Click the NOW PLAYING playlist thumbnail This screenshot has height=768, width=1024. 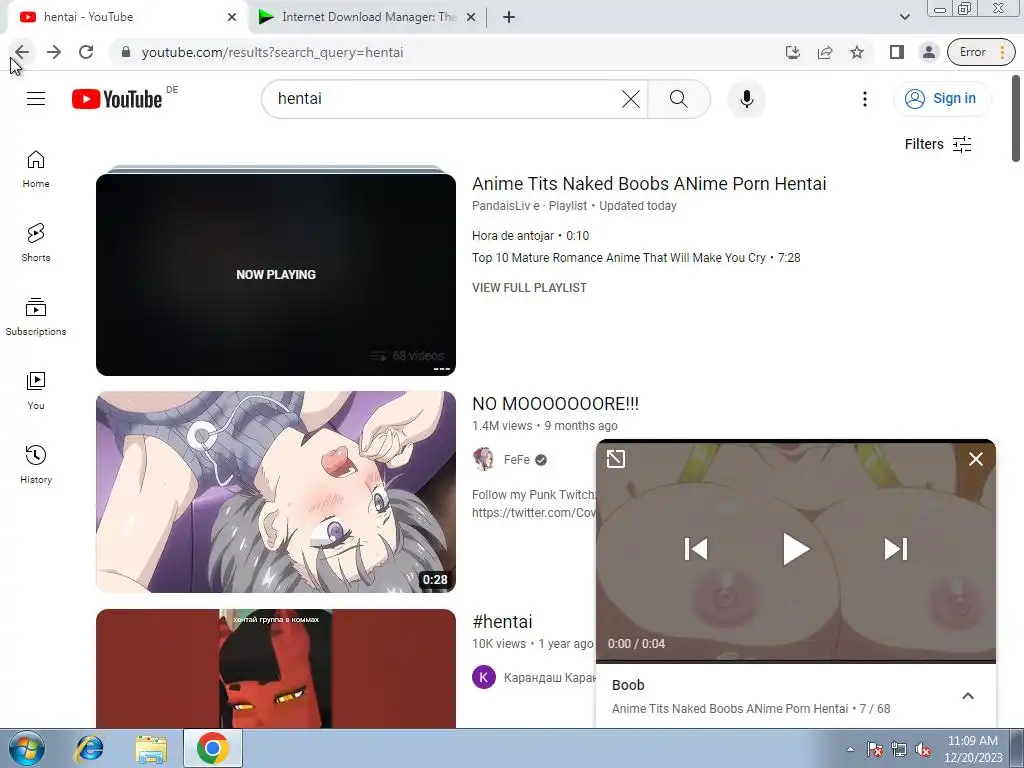pyautogui.click(x=276, y=274)
